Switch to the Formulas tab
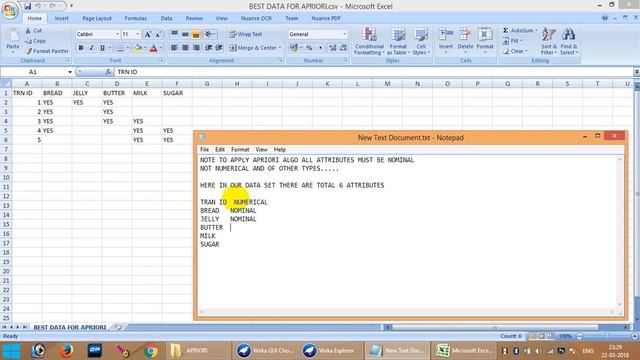Image resolution: width=640 pixels, height=360 pixels. pos(136,18)
